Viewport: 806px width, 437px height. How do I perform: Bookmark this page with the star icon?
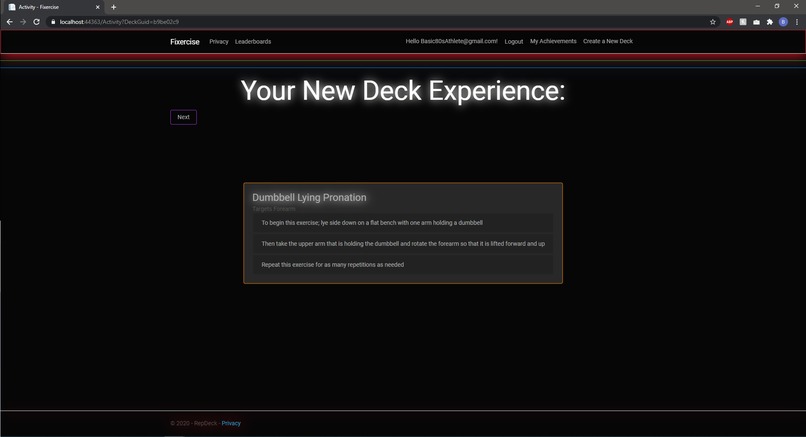coord(712,22)
